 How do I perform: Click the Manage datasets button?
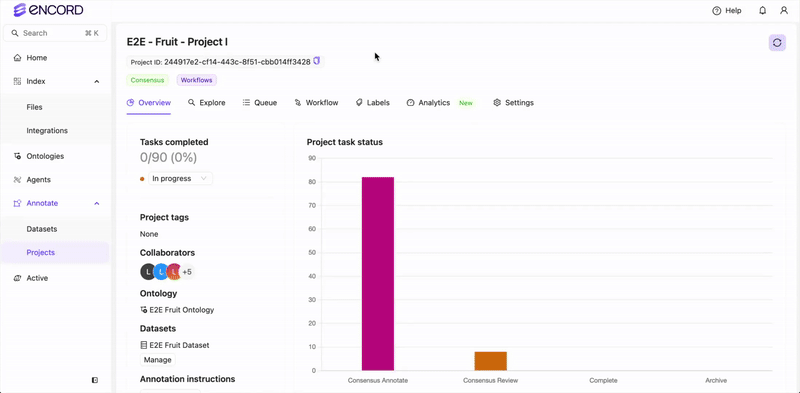pyautogui.click(x=158, y=360)
